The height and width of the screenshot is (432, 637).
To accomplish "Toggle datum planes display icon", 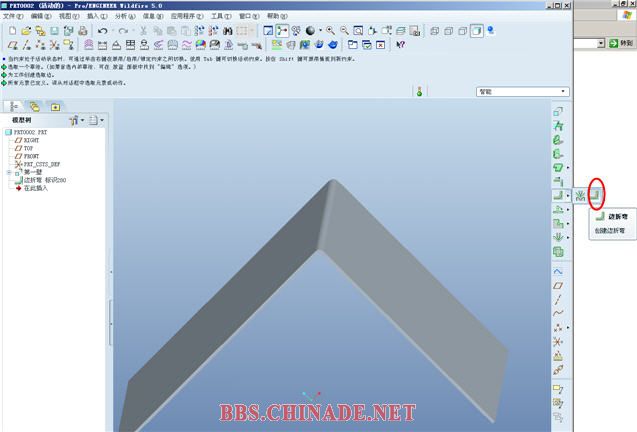I will pyautogui.click(x=13, y=45).
